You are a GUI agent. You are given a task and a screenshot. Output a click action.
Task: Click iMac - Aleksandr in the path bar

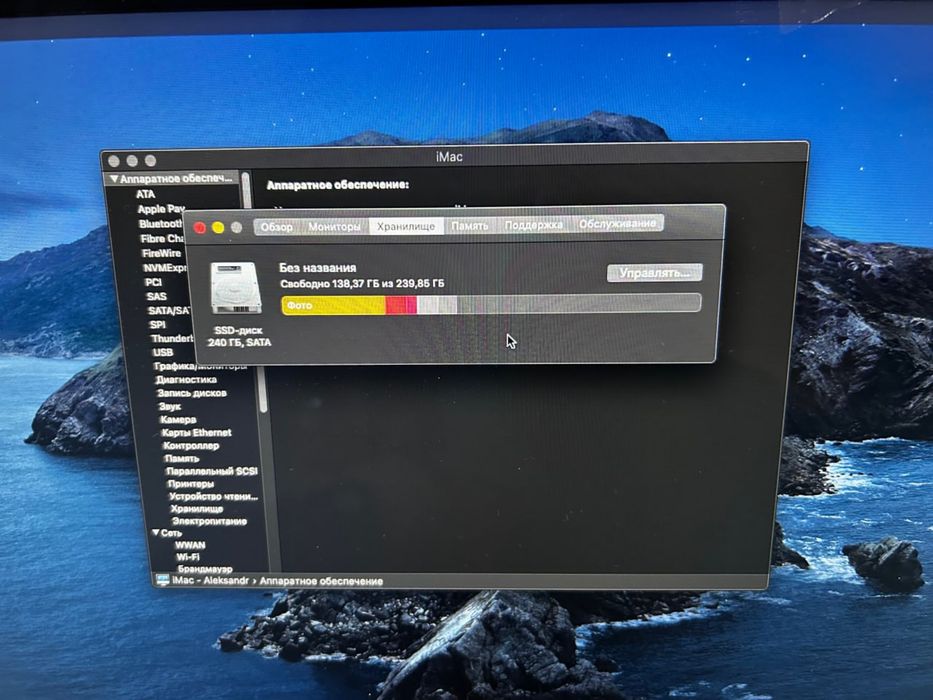click(x=210, y=580)
